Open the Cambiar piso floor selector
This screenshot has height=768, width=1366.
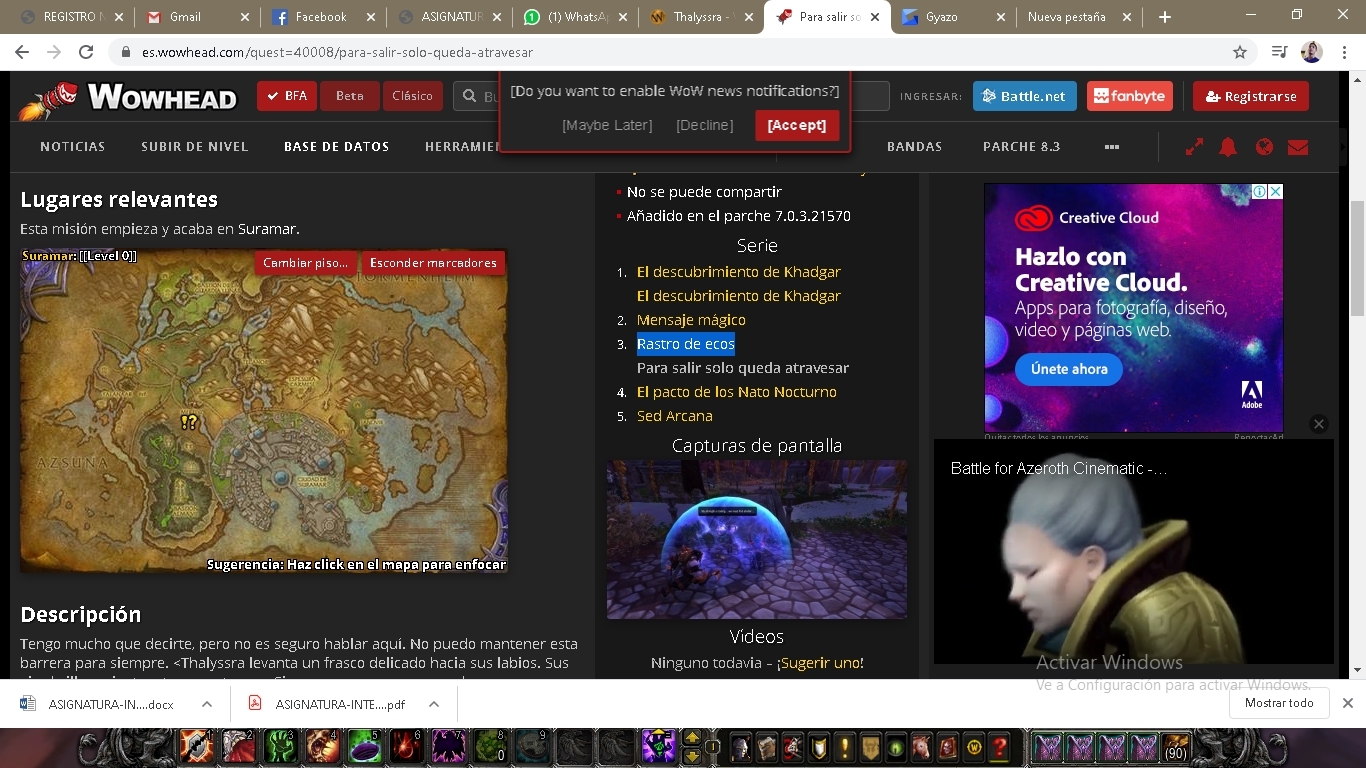coord(306,263)
